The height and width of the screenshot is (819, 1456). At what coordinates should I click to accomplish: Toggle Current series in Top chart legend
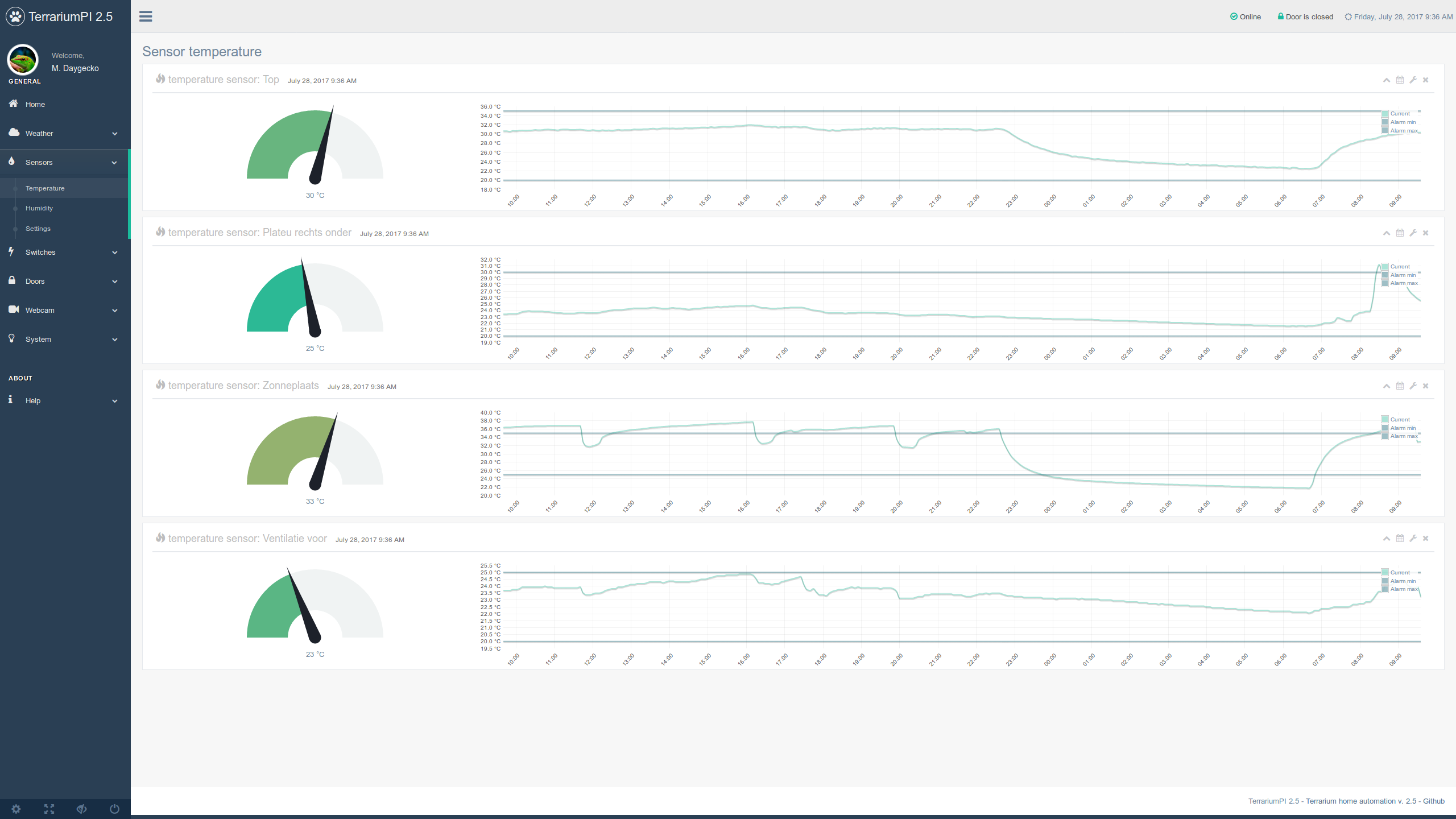coord(1399,114)
